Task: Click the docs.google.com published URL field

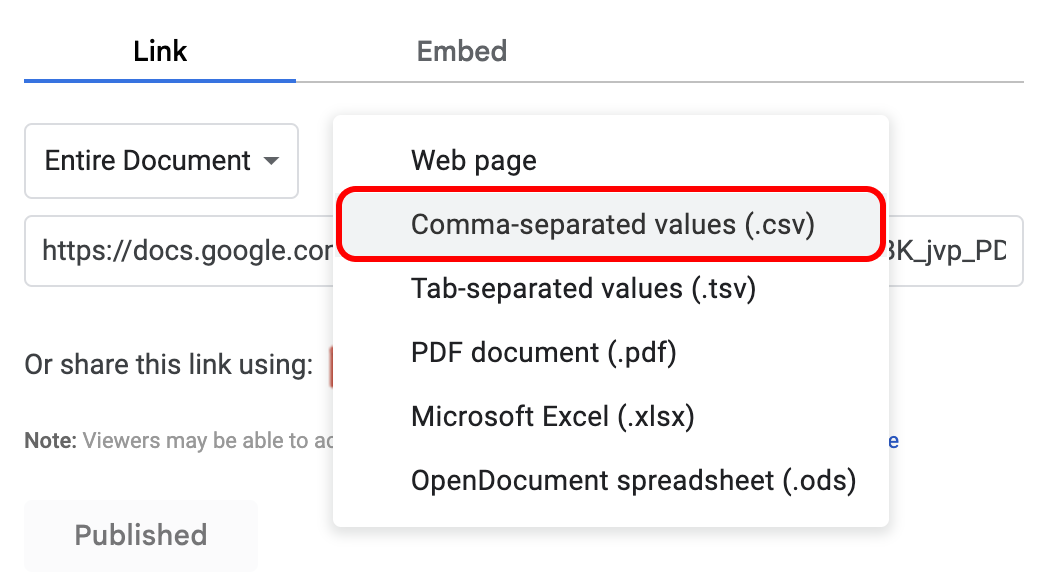Action: click(x=180, y=251)
